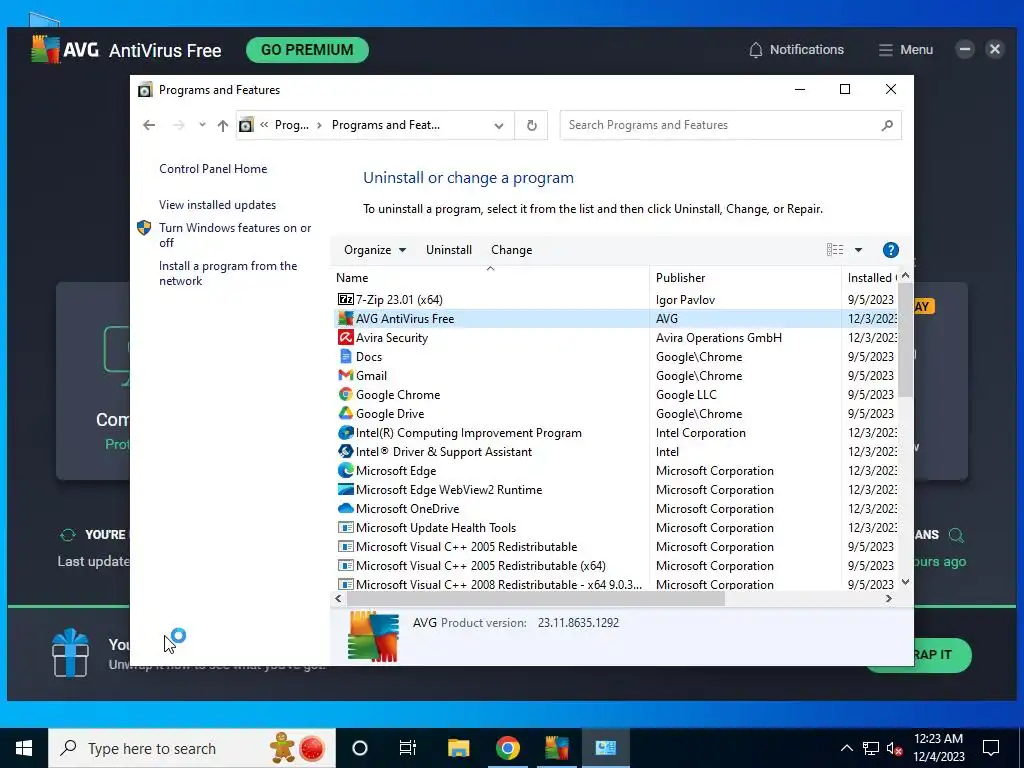Click Install a program from the network
The height and width of the screenshot is (768, 1024).
(x=228, y=273)
